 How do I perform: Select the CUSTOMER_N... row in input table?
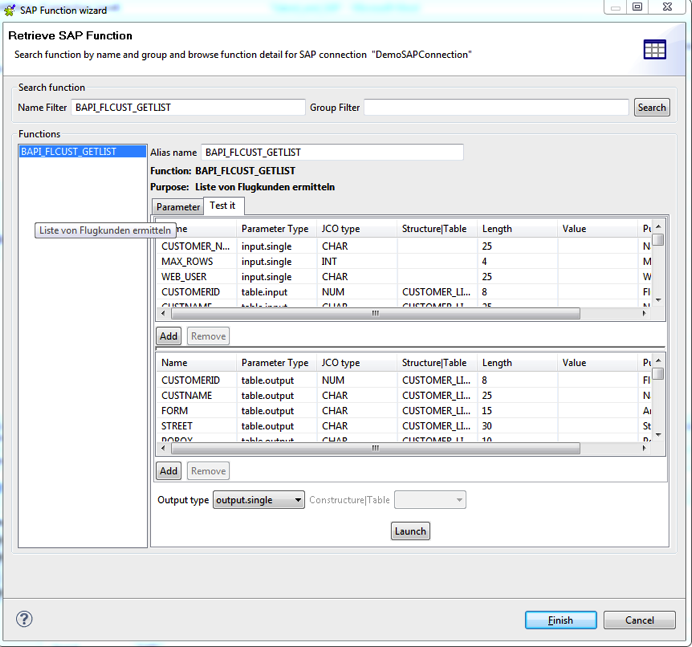(404, 246)
